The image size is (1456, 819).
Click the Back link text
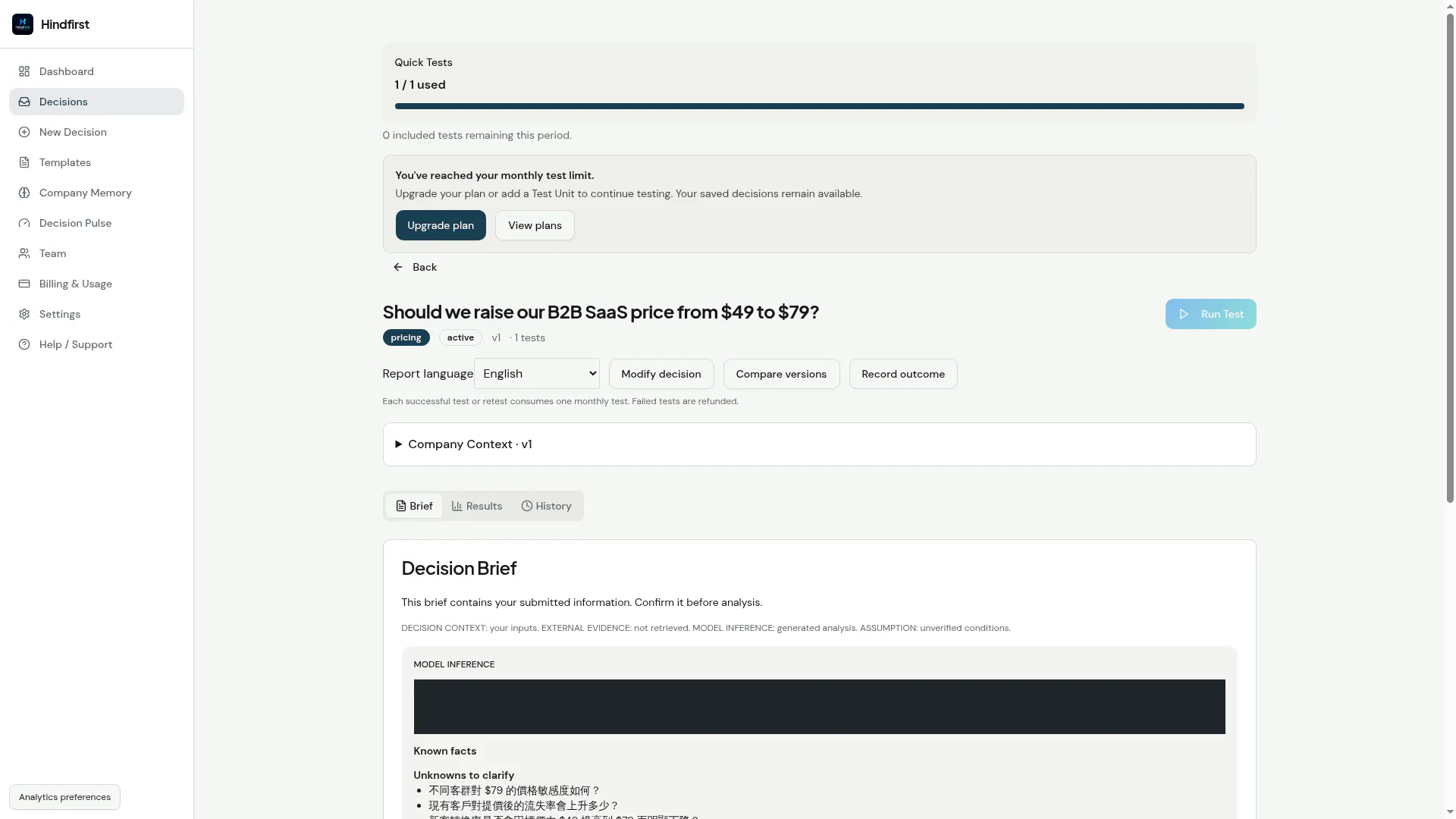[x=425, y=267]
